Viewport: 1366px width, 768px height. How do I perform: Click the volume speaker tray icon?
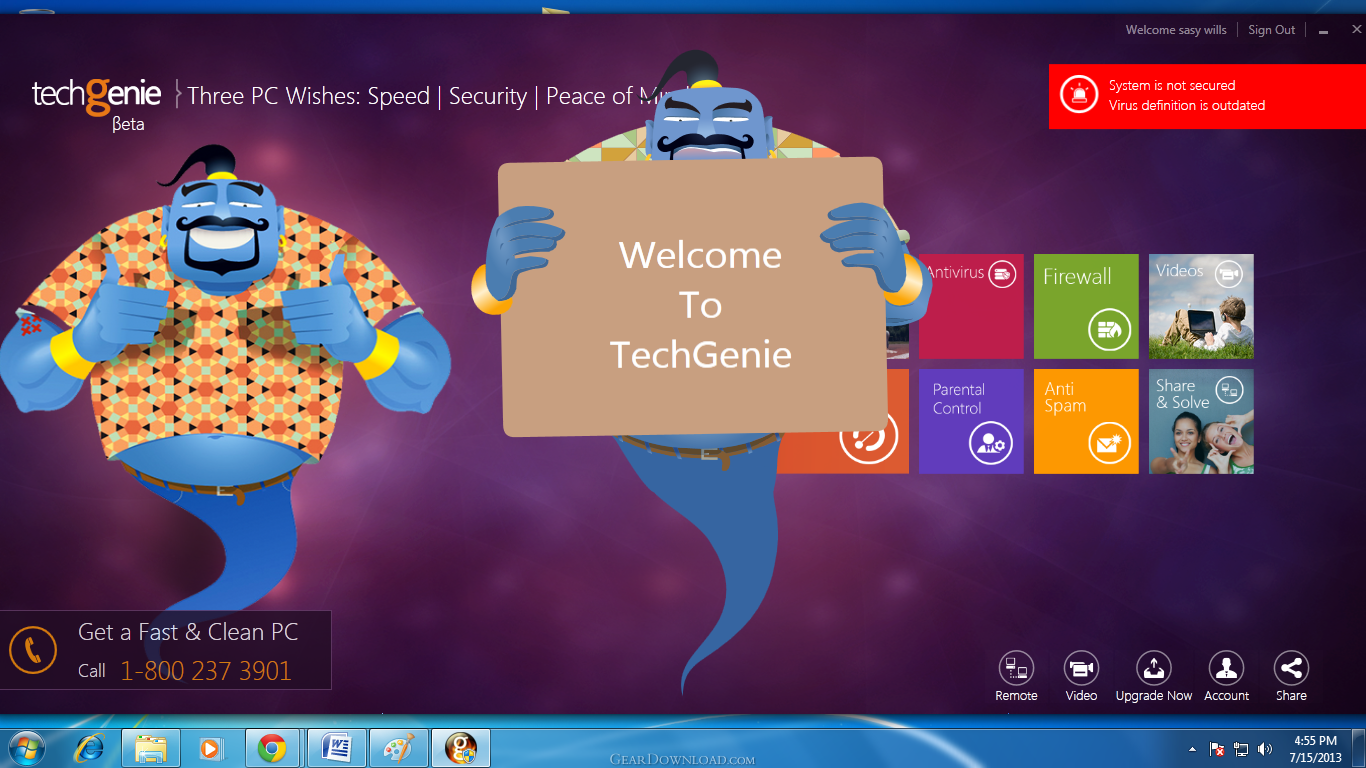point(1265,748)
